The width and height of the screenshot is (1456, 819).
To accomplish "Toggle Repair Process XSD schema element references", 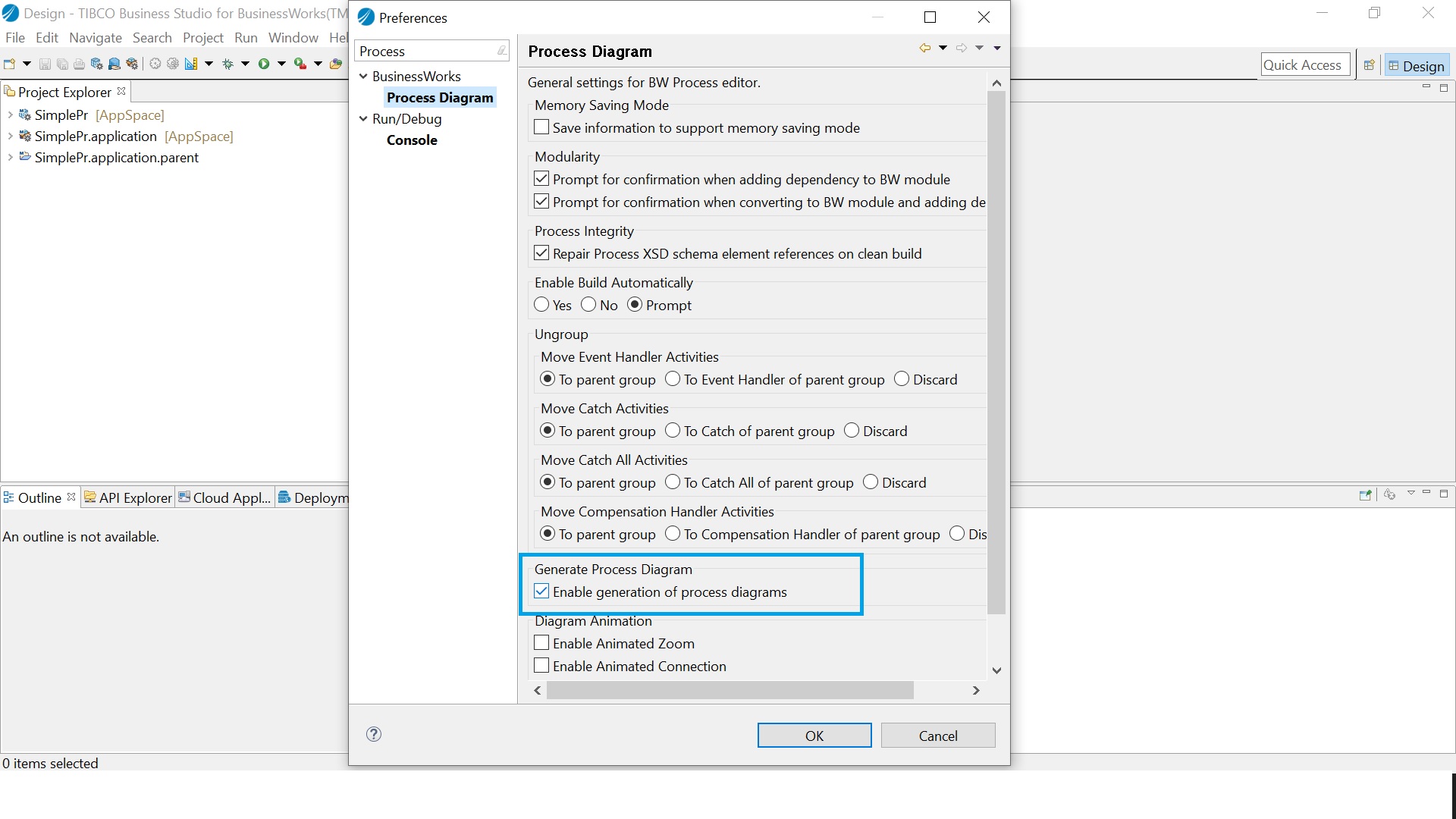I will click(541, 253).
